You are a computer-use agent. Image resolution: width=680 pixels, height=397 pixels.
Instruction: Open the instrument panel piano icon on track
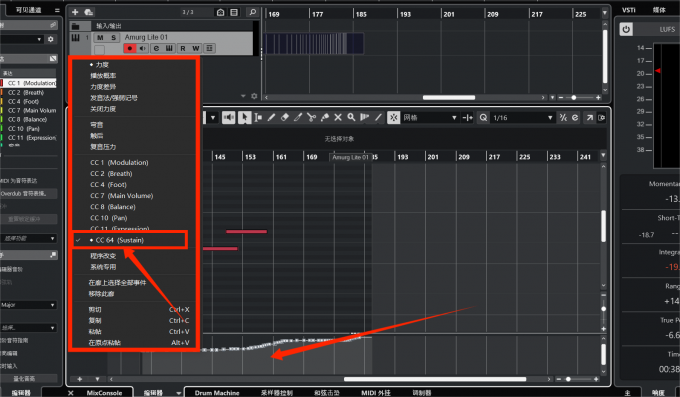[169, 48]
